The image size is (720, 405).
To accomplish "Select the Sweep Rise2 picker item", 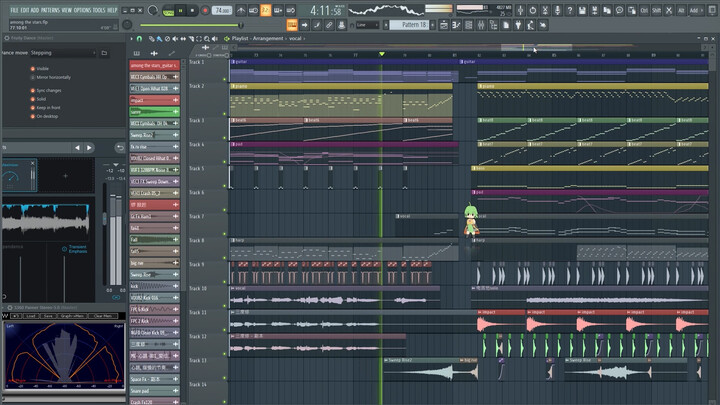I will [x=154, y=135].
